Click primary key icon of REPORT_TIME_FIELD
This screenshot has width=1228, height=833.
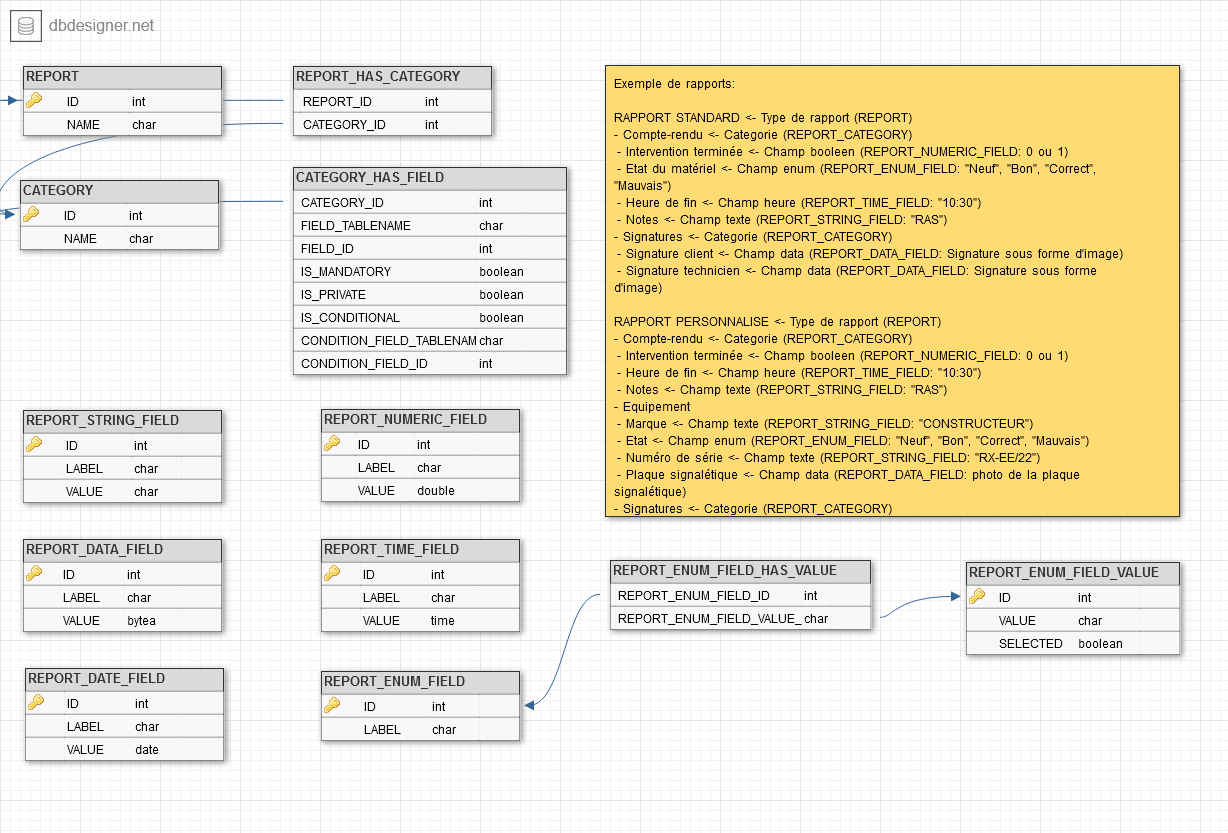[x=332, y=574]
